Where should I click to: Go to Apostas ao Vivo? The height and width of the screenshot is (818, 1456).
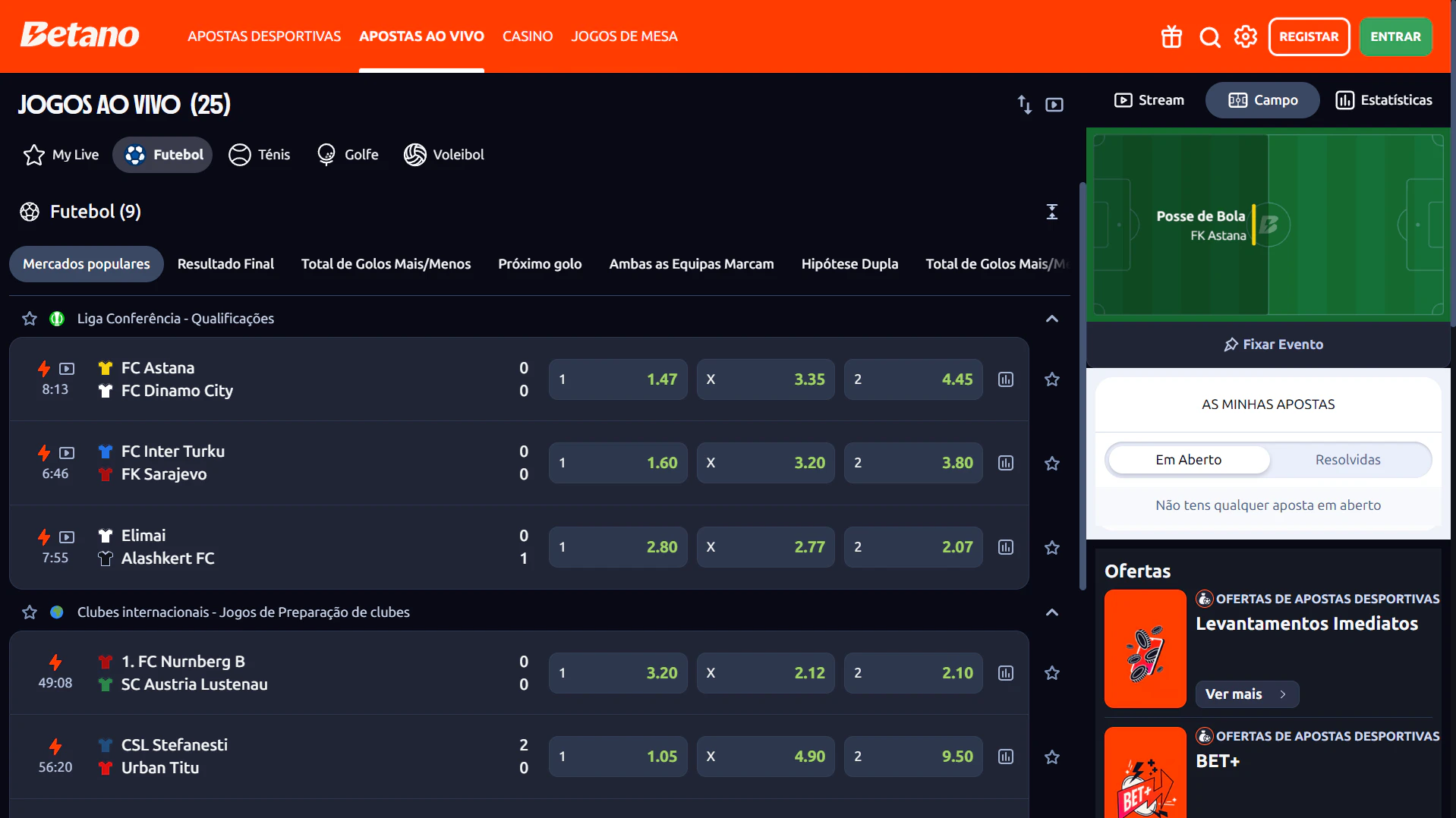coord(421,36)
